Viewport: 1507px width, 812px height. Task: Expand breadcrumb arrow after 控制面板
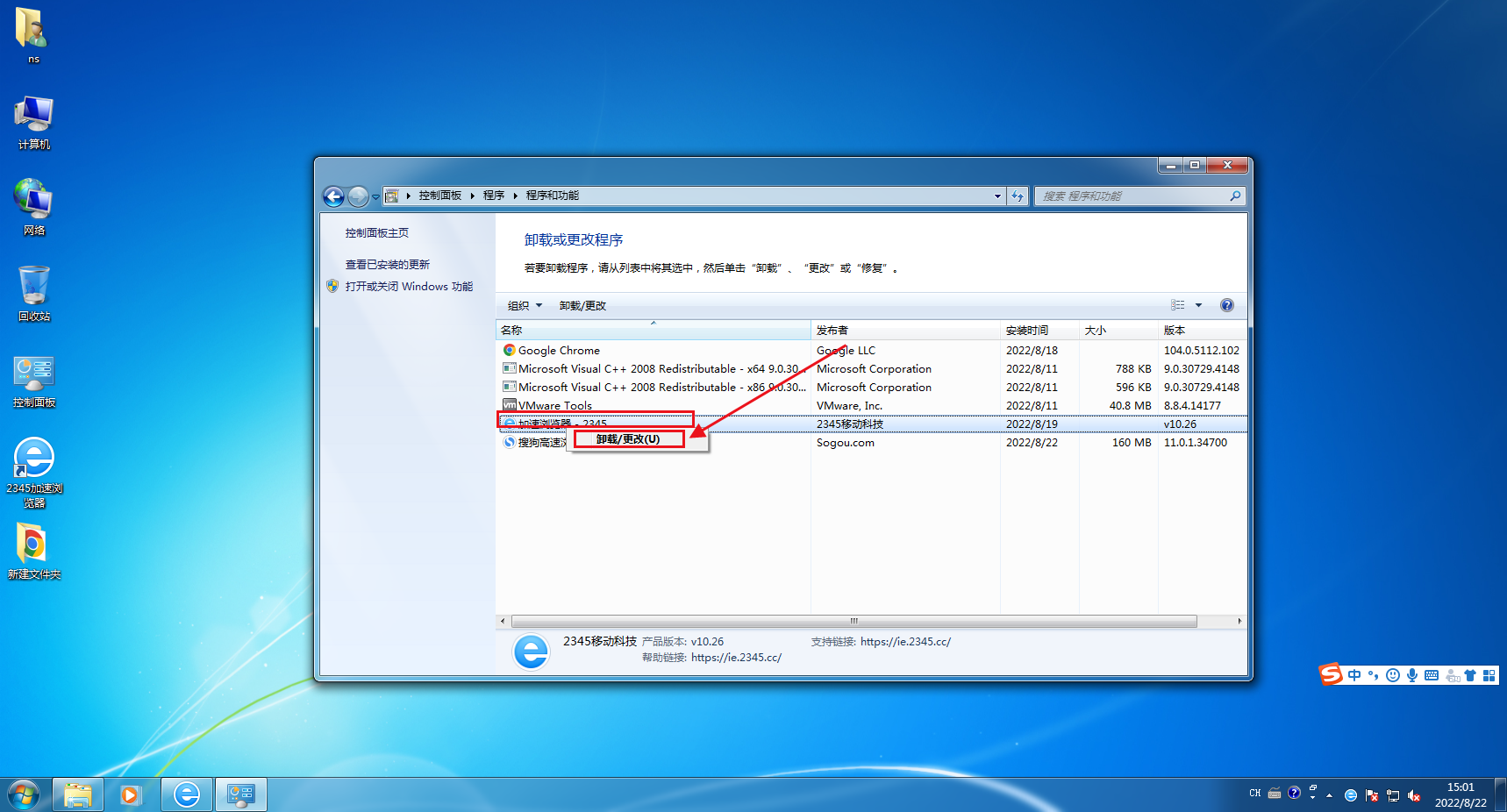[x=472, y=196]
